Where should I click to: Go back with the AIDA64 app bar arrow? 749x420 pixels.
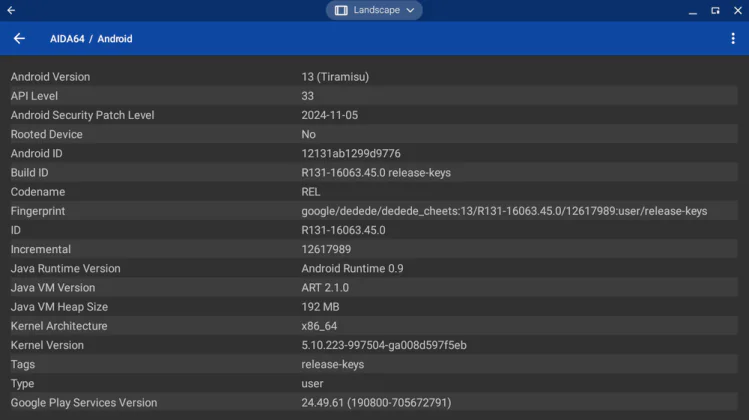click(19, 39)
